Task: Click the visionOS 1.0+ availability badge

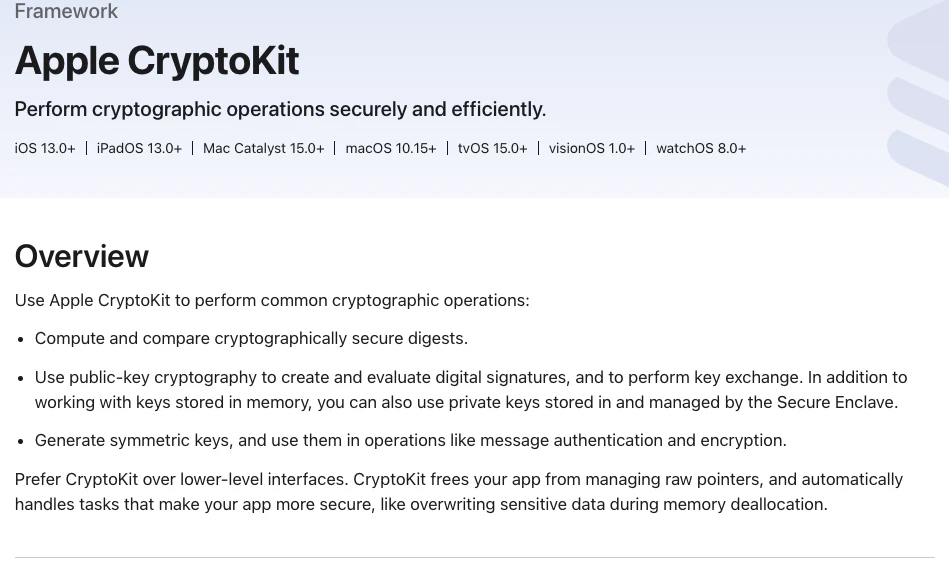Action: pos(591,148)
